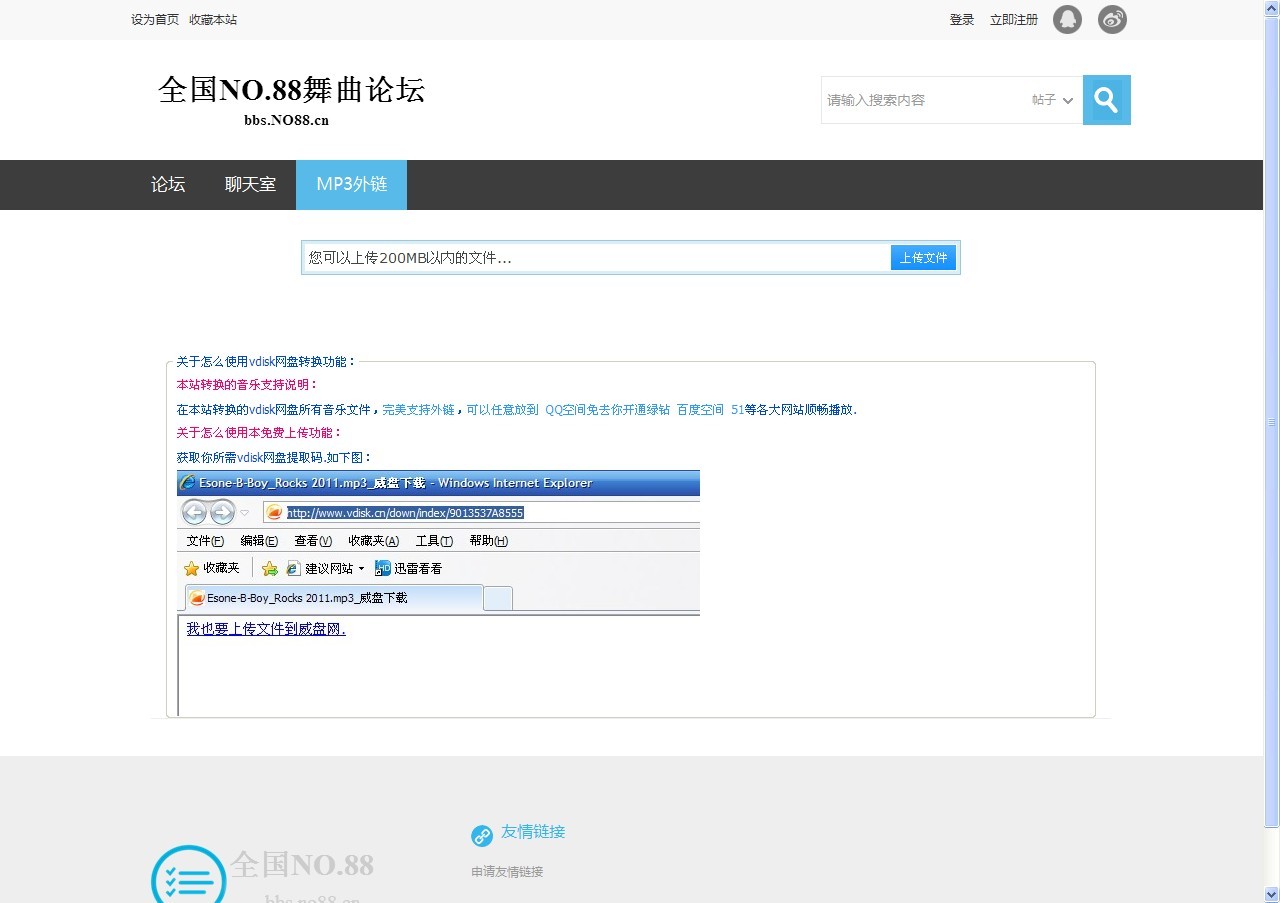Screen dimensions: 1280x903
Task: Click the 设为首页 link
Action: [155, 20]
